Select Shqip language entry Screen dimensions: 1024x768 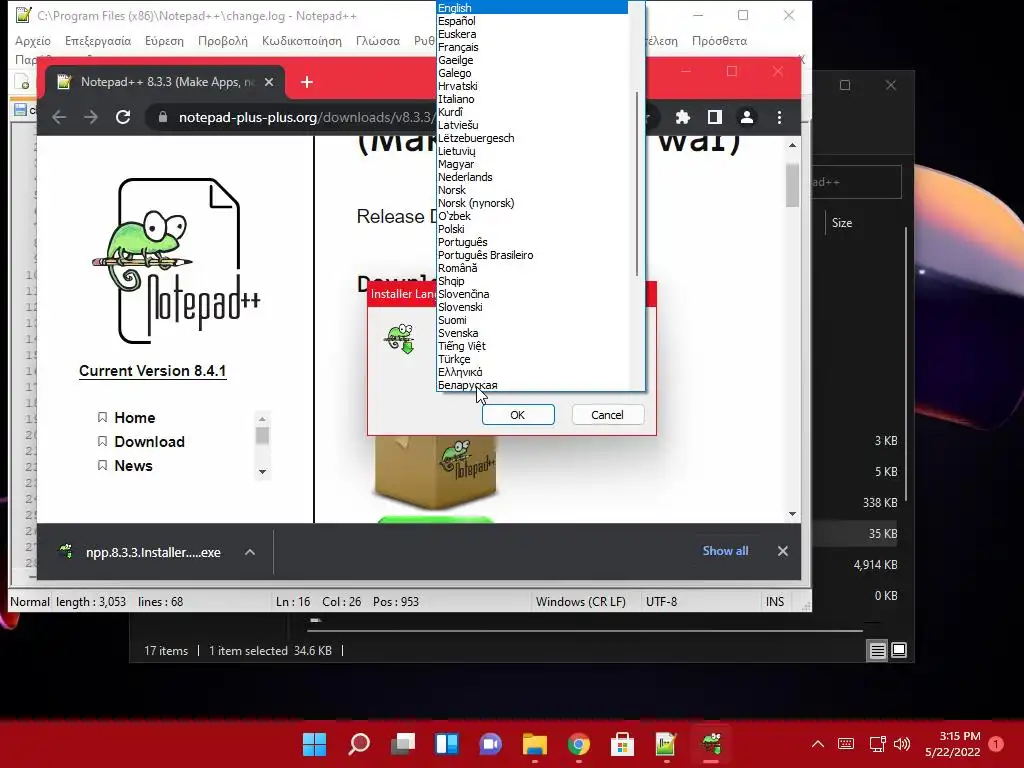click(532, 281)
